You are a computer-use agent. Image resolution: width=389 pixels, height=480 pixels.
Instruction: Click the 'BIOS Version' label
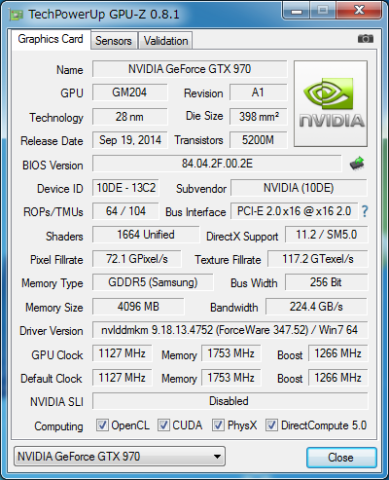[x=53, y=165]
